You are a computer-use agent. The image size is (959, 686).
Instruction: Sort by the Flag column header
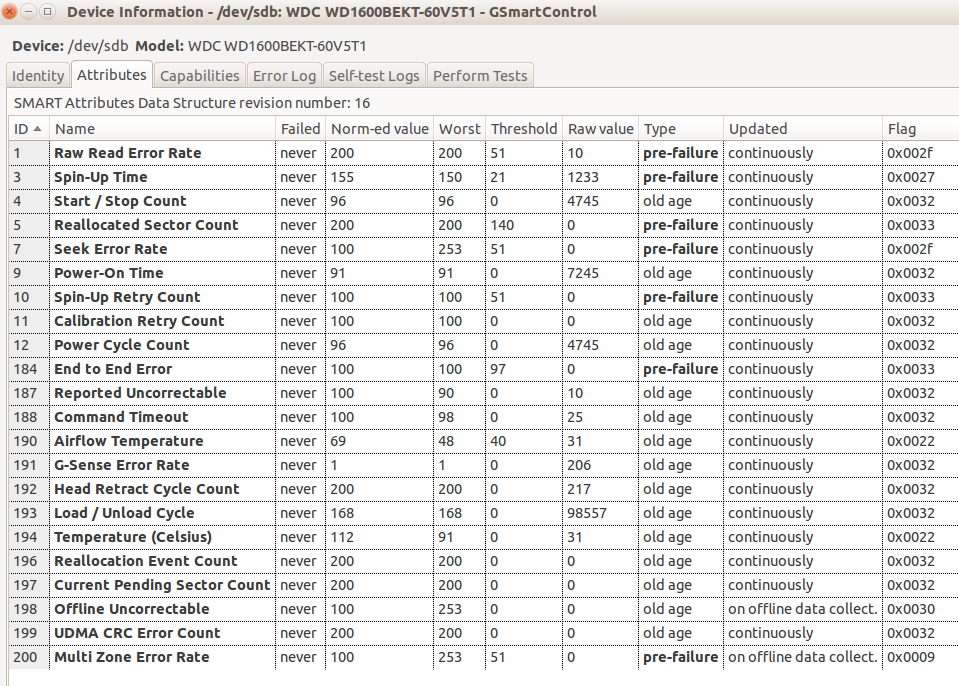tap(920, 129)
